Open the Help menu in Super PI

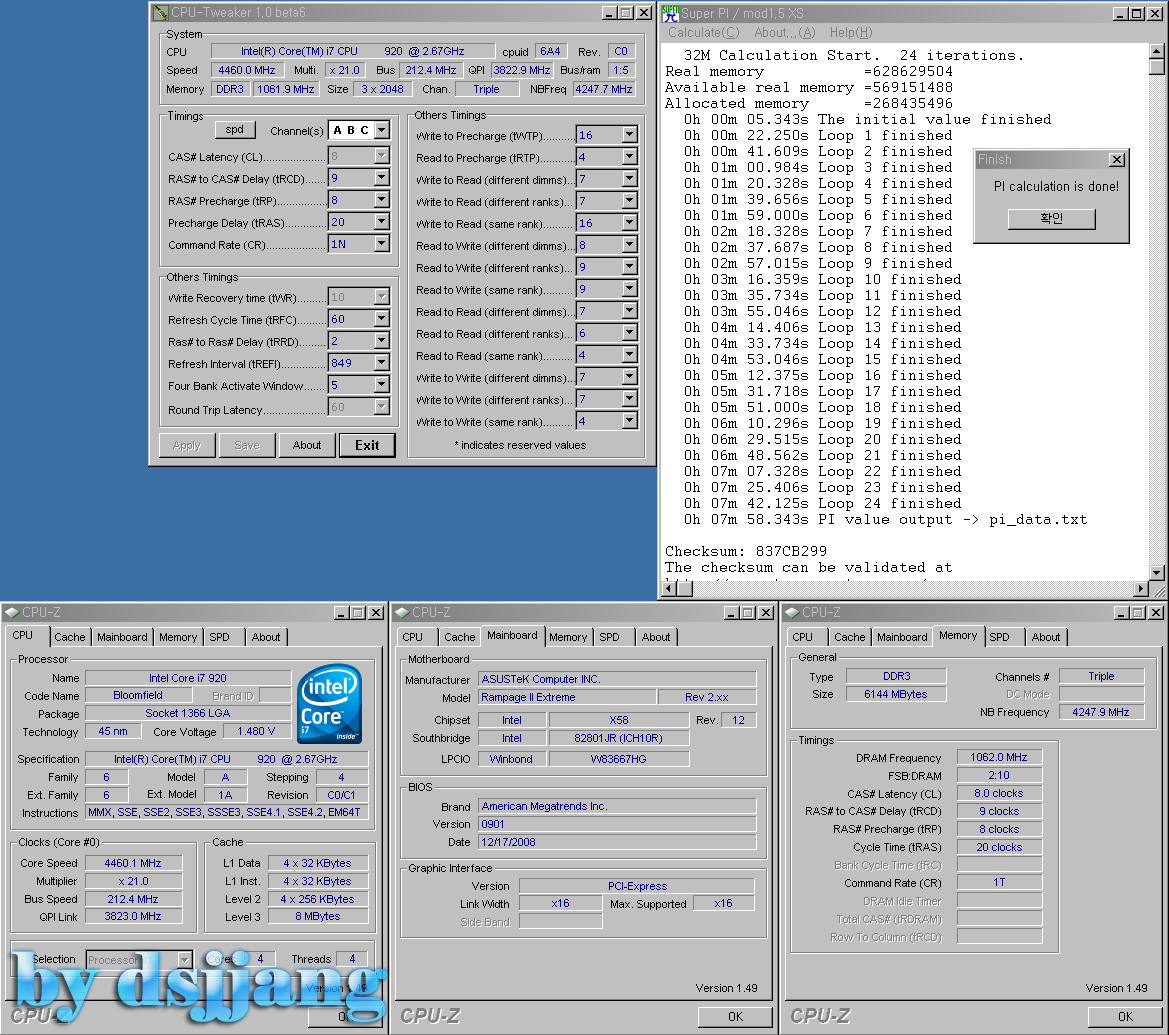851,33
